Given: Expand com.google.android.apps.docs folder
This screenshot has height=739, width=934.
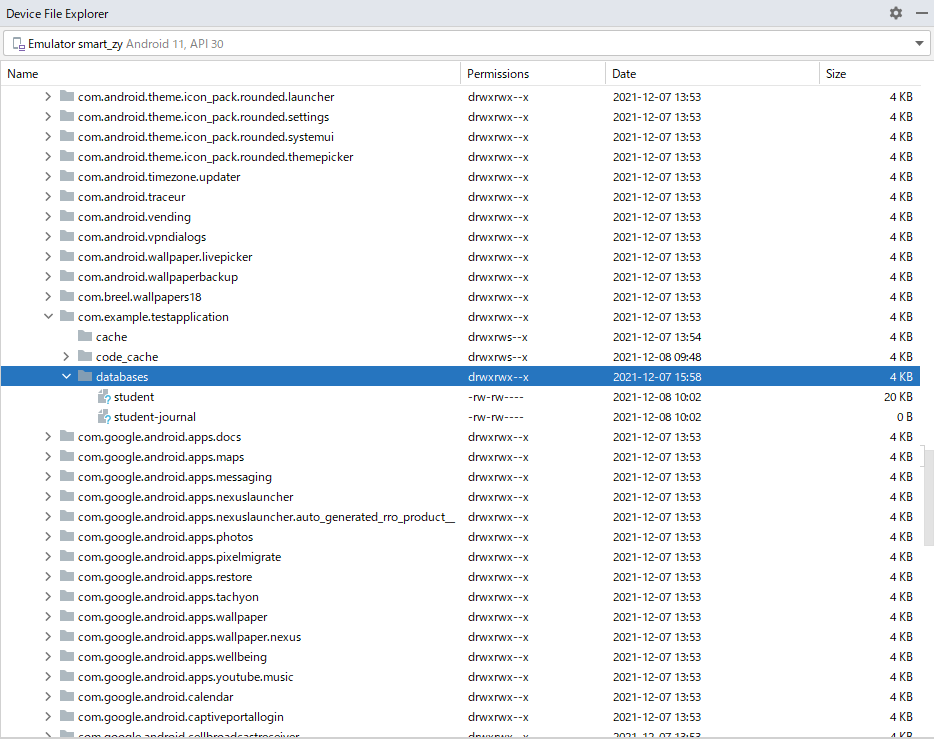Looking at the screenshot, I should tap(48, 437).
